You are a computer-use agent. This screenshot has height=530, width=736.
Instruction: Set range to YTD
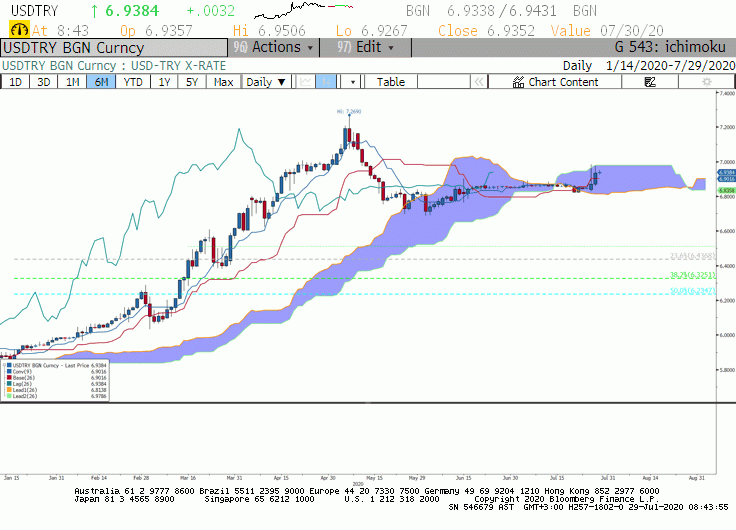tap(133, 82)
